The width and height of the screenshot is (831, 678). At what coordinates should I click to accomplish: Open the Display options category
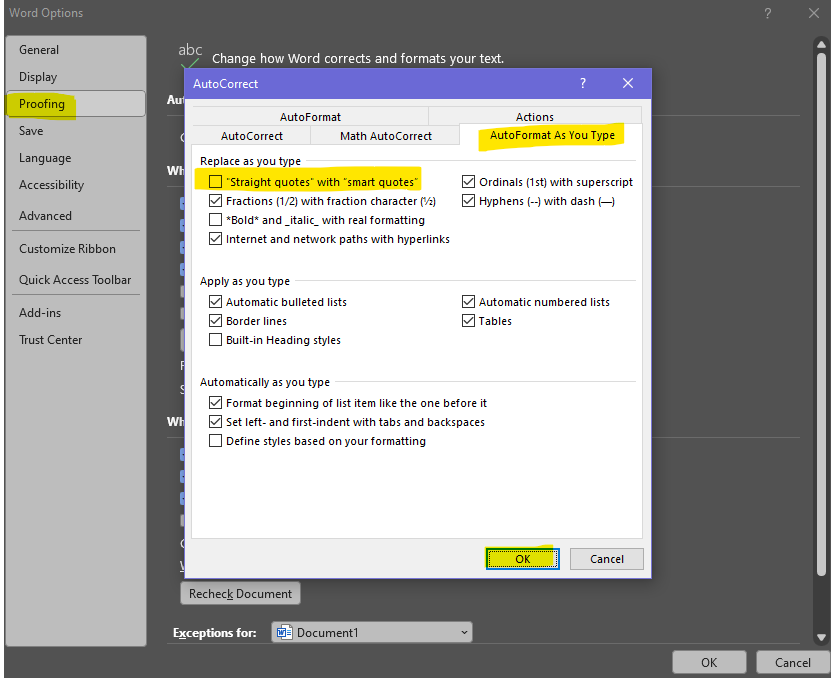click(76, 77)
